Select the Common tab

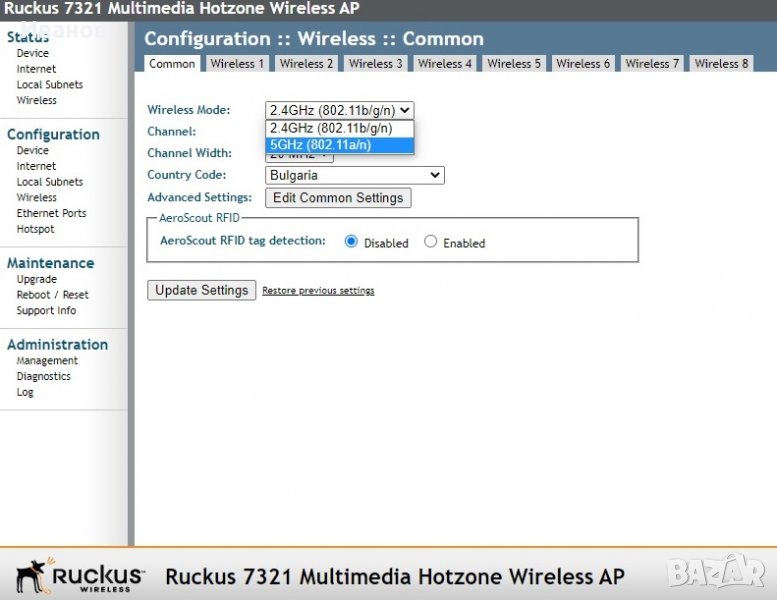coord(172,63)
